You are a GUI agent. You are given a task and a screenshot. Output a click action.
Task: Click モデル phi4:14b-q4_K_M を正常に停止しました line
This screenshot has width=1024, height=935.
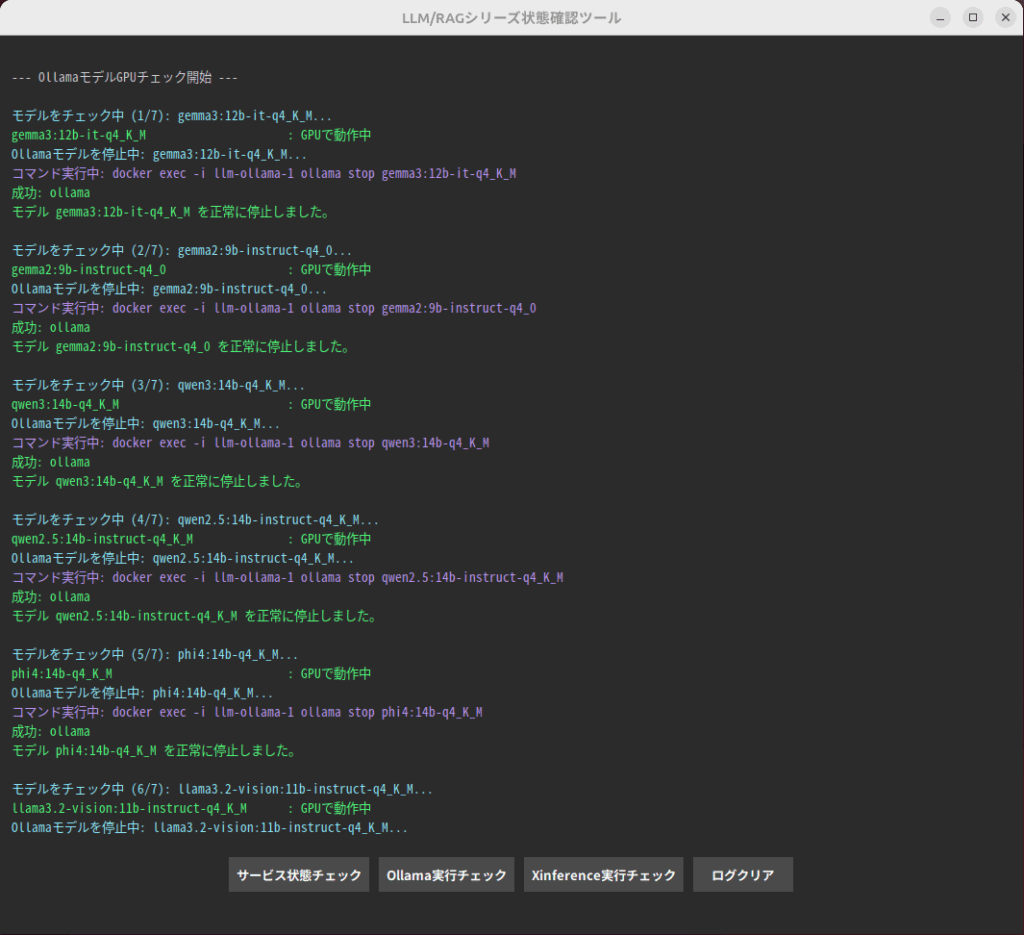click(155, 750)
